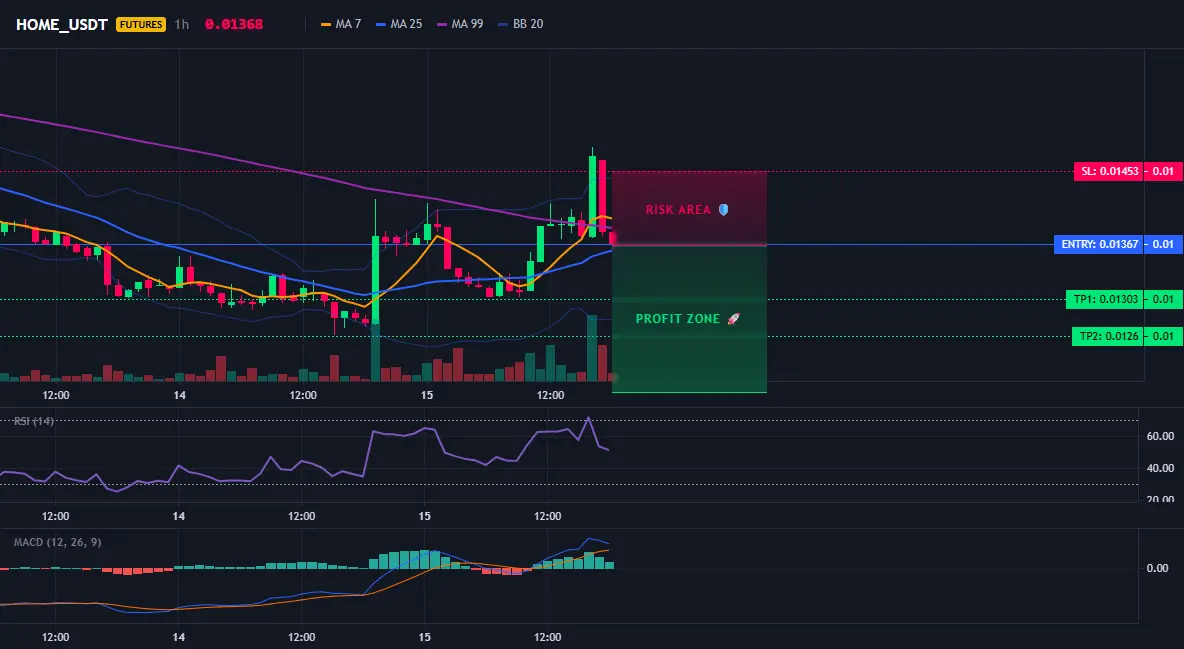Viewport: 1184px width, 649px height.
Task: Click the HOME_USDT symbol name
Action: tap(62, 24)
